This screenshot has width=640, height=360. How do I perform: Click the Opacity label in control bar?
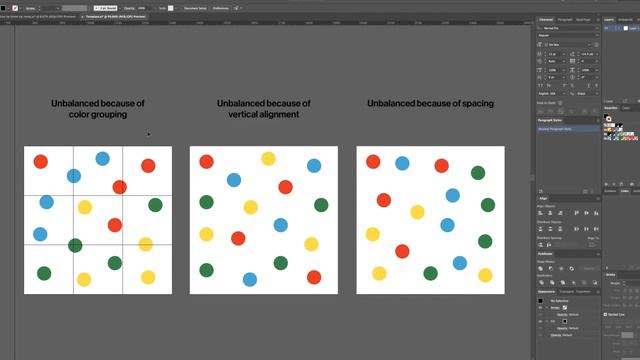pos(129,8)
